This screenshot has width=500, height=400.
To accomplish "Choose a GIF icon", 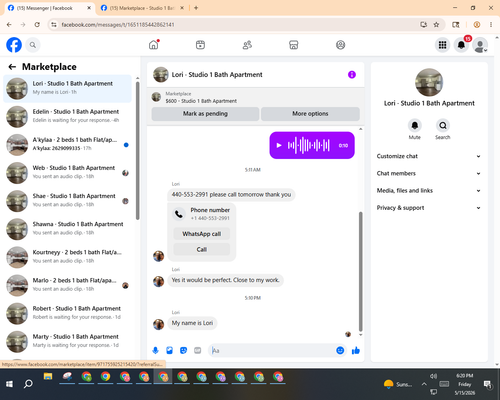I will pyautogui.click(x=198, y=350).
